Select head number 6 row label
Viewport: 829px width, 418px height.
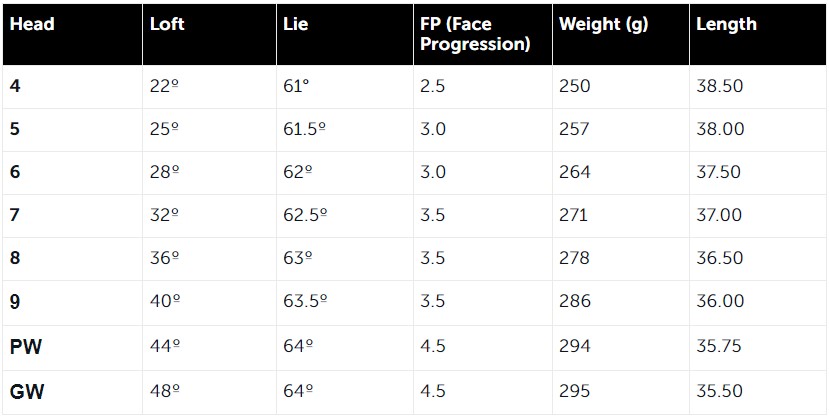coord(15,172)
